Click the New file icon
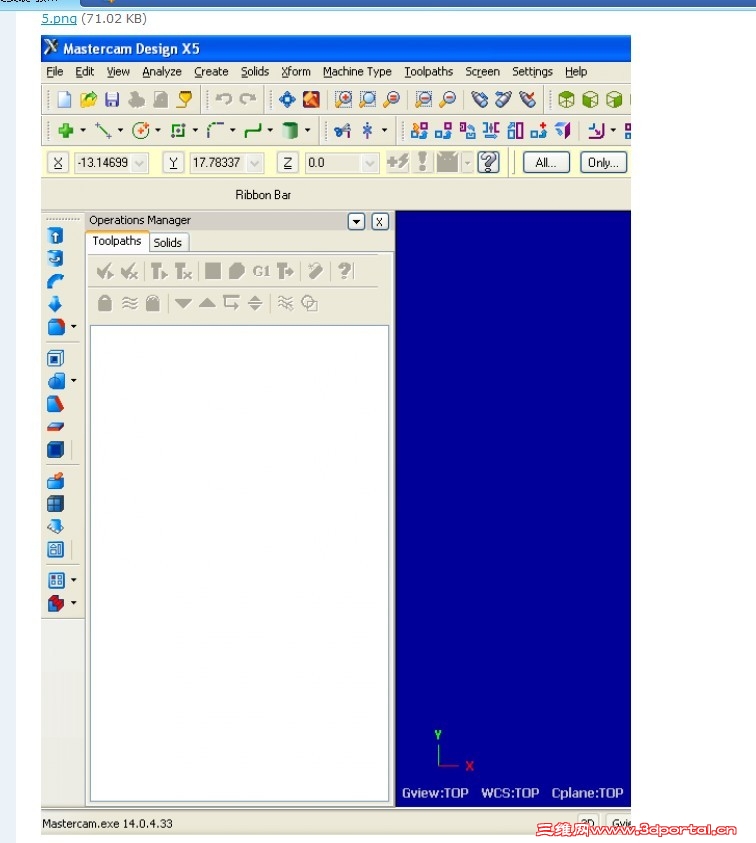Viewport: 756px width, 843px height. click(64, 99)
